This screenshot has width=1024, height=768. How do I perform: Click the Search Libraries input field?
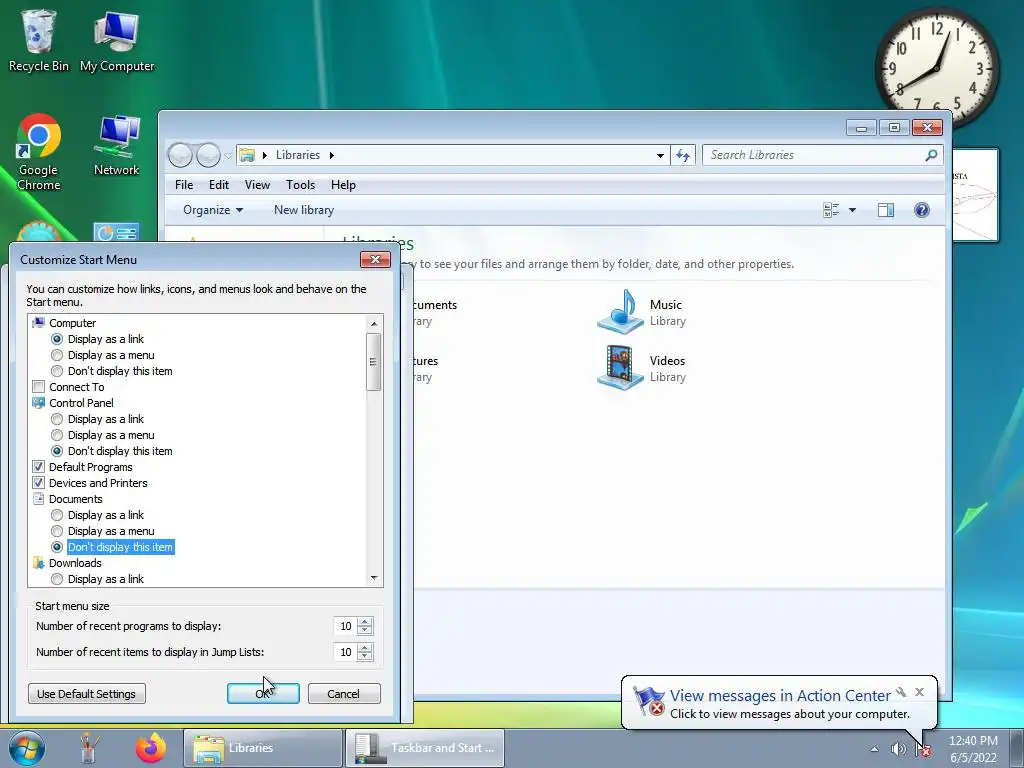point(813,155)
